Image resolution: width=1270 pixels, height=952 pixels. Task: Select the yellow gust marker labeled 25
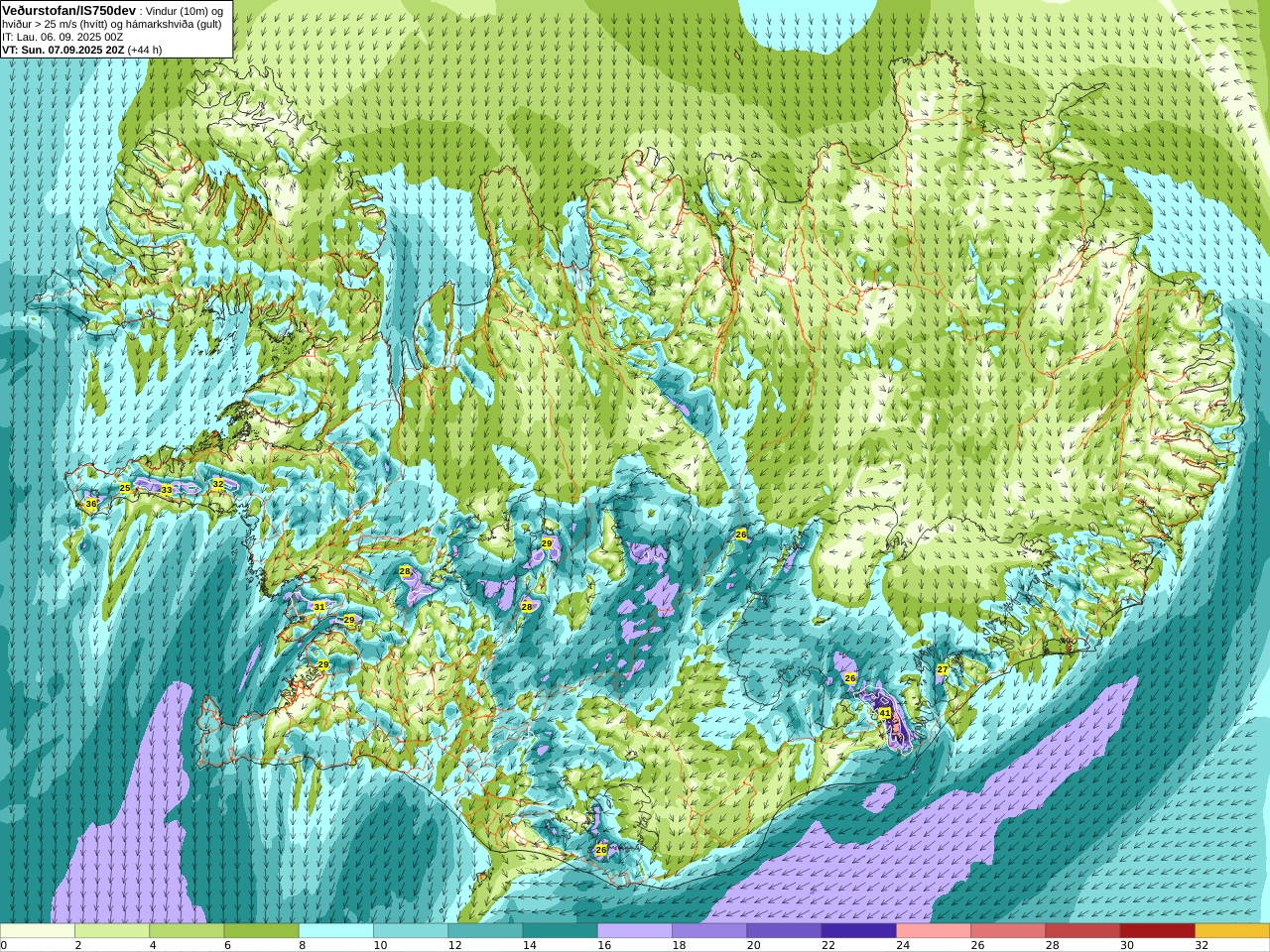click(x=125, y=488)
